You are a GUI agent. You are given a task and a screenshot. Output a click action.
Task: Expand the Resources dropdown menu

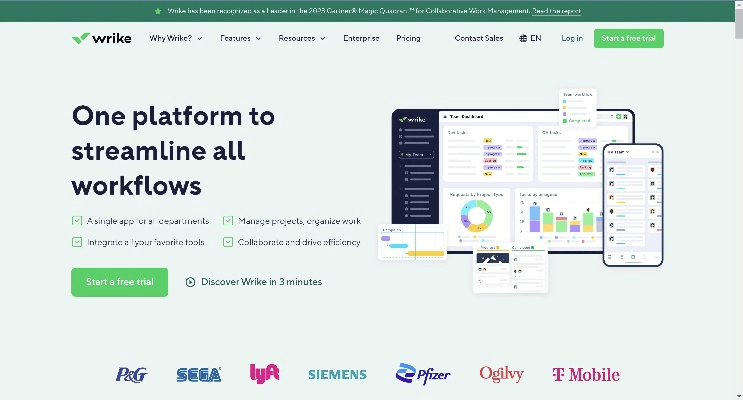point(302,38)
